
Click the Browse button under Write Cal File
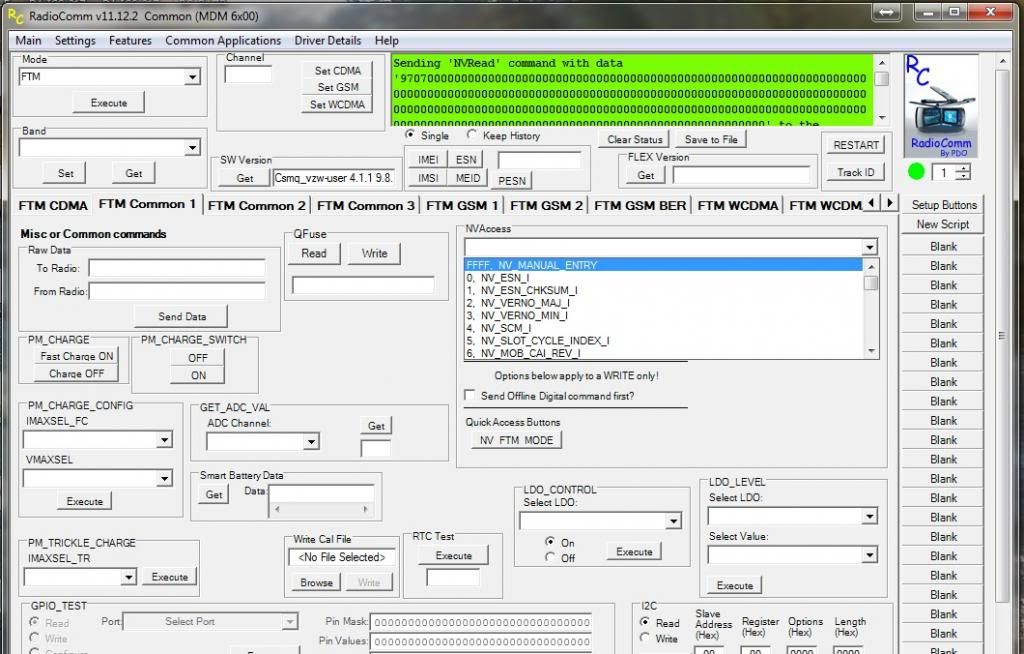(316, 582)
